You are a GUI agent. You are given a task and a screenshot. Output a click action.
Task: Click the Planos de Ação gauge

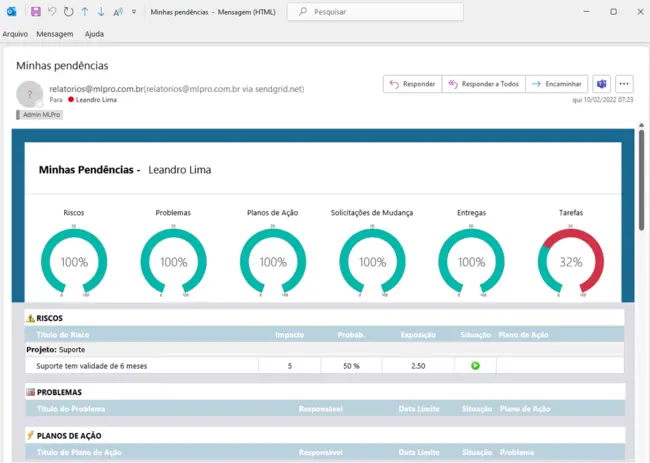(273, 262)
